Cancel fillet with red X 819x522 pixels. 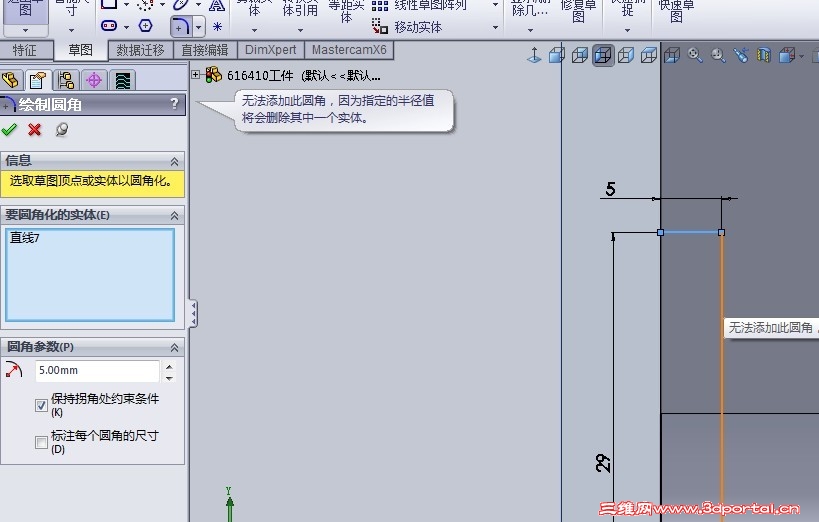click(x=34, y=130)
